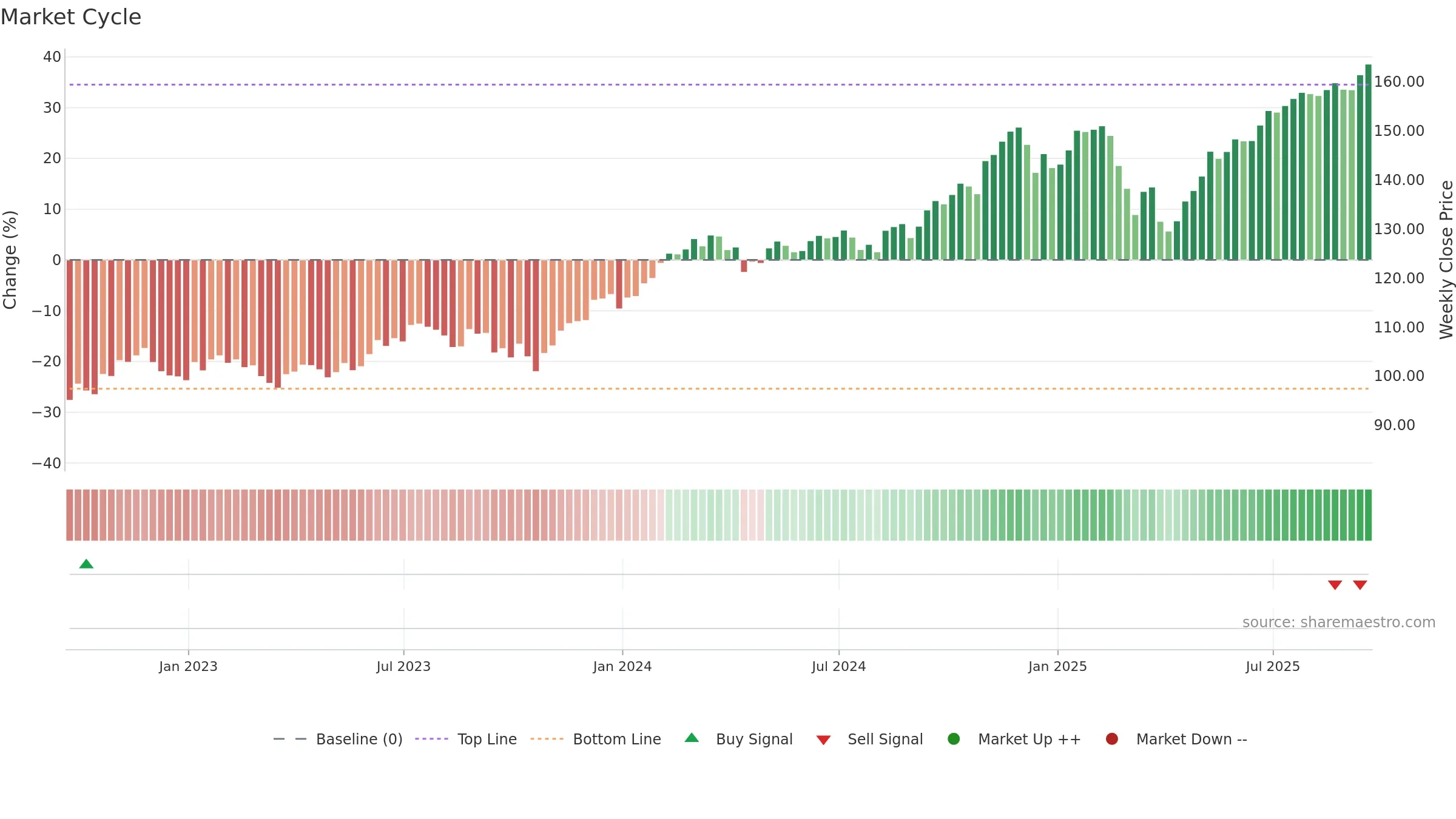Image resolution: width=1456 pixels, height=819 pixels.
Task: Click the green Market Up circle icon in the legend
Action: point(954,739)
